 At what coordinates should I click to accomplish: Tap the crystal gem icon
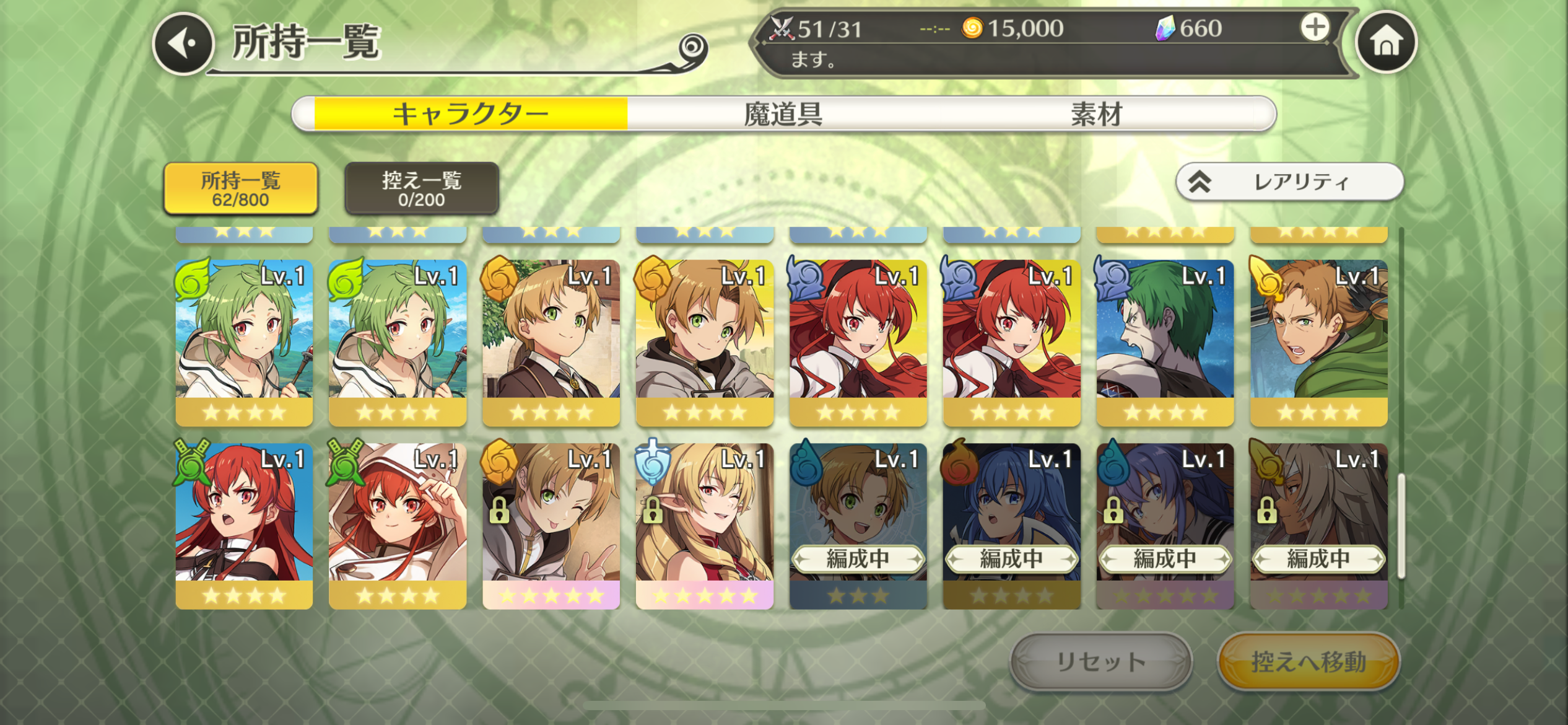[1165, 29]
